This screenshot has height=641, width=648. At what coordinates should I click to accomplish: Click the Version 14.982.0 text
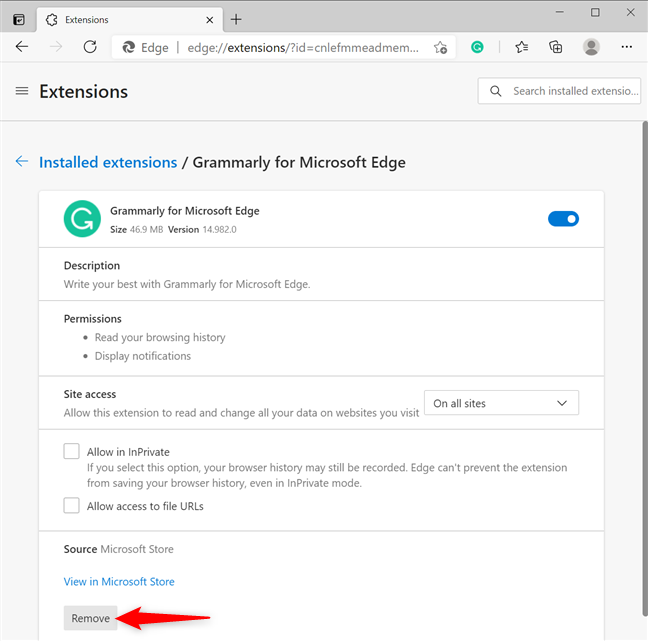[x=202, y=229]
